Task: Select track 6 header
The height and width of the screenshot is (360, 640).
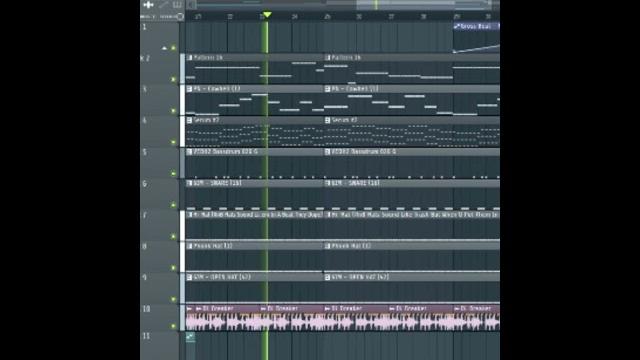Action: click(160, 195)
